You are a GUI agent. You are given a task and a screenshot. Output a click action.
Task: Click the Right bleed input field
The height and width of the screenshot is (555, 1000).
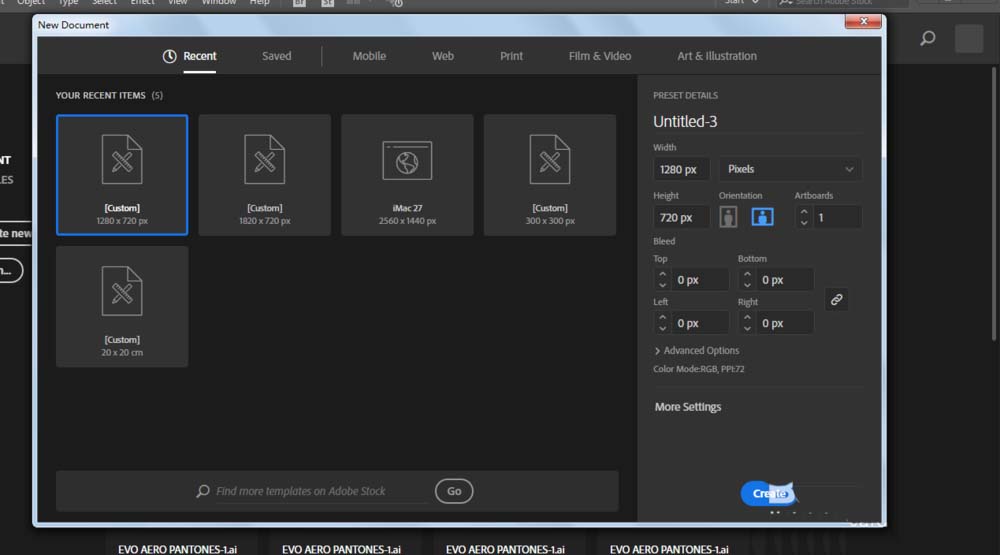[x=784, y=323]
